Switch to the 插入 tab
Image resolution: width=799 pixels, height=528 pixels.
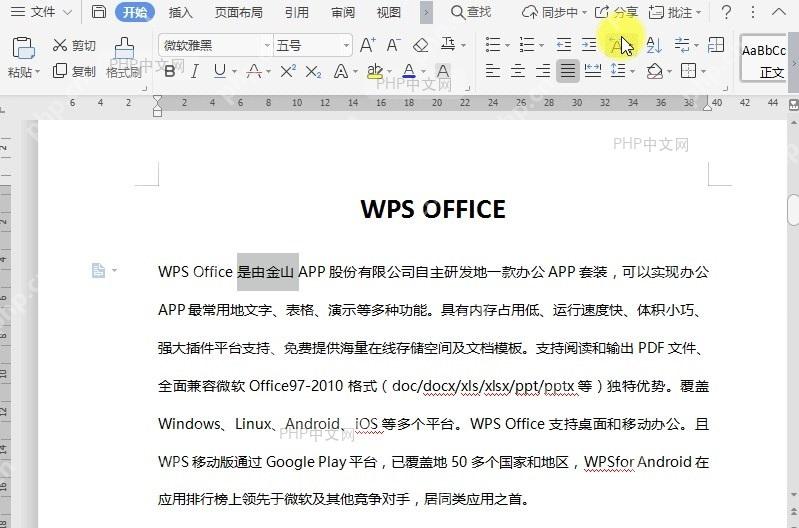point(180,12)
